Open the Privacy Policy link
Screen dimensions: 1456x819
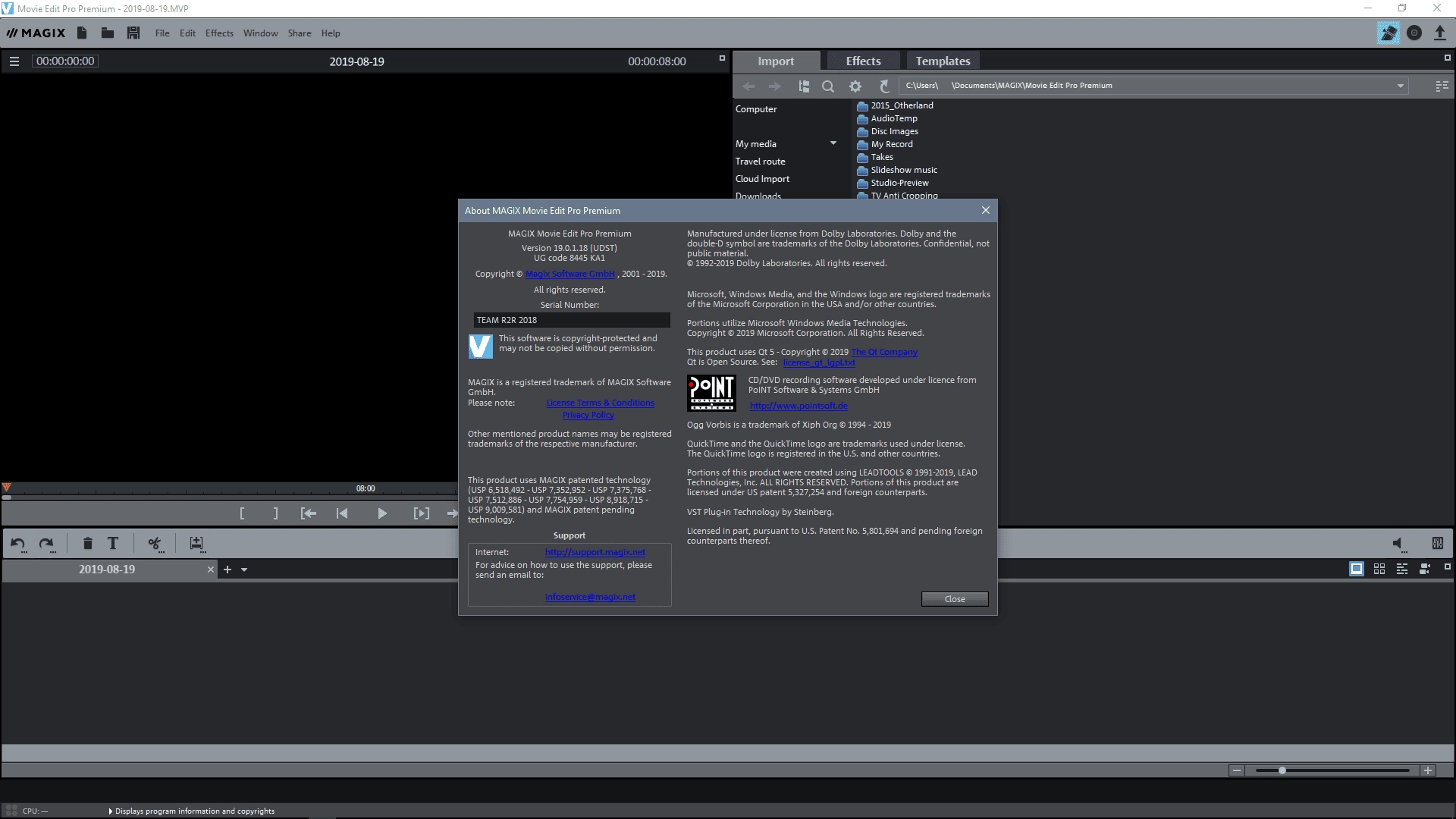tap(588, 415)
